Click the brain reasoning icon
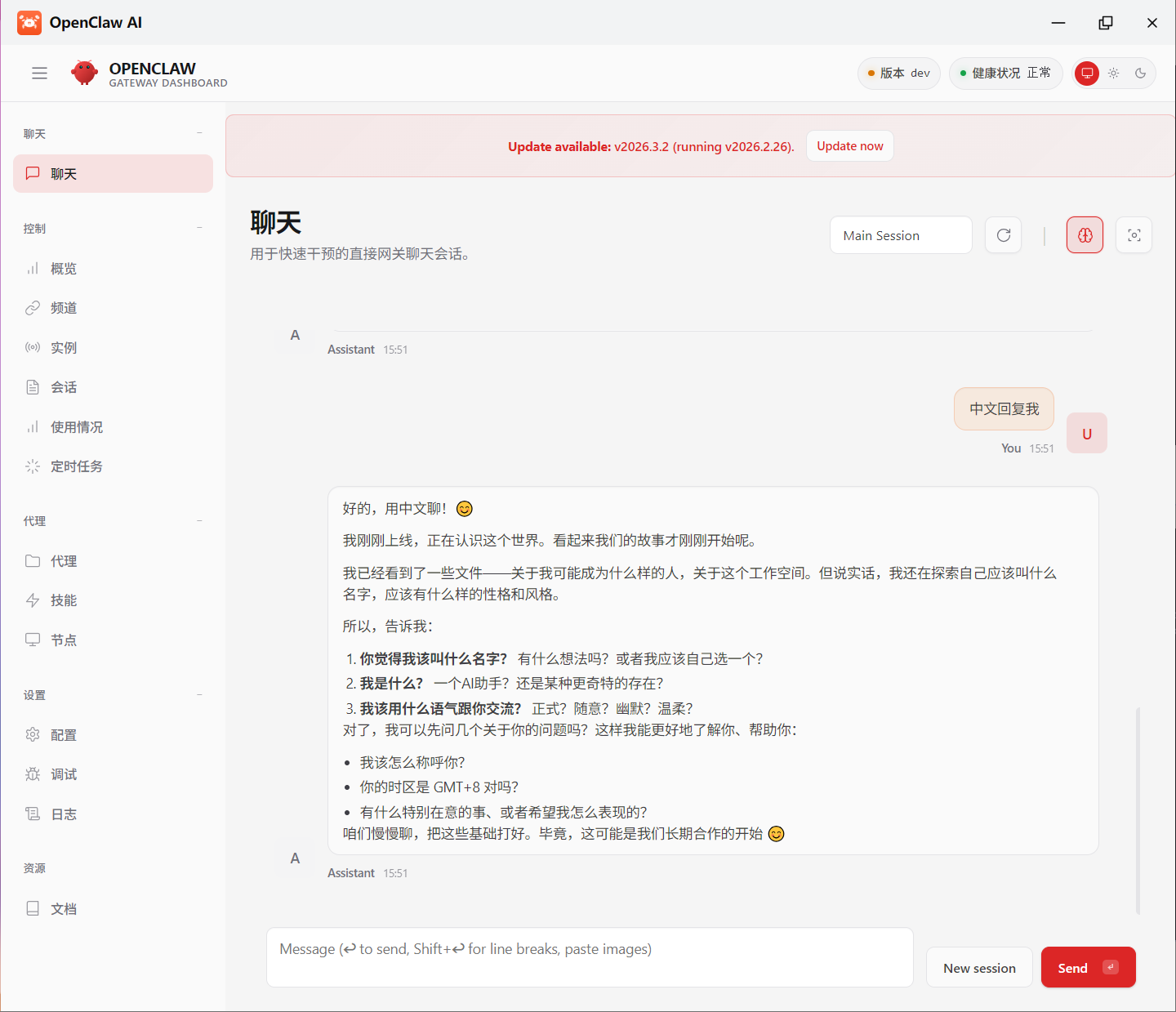 coord(1085,234)
